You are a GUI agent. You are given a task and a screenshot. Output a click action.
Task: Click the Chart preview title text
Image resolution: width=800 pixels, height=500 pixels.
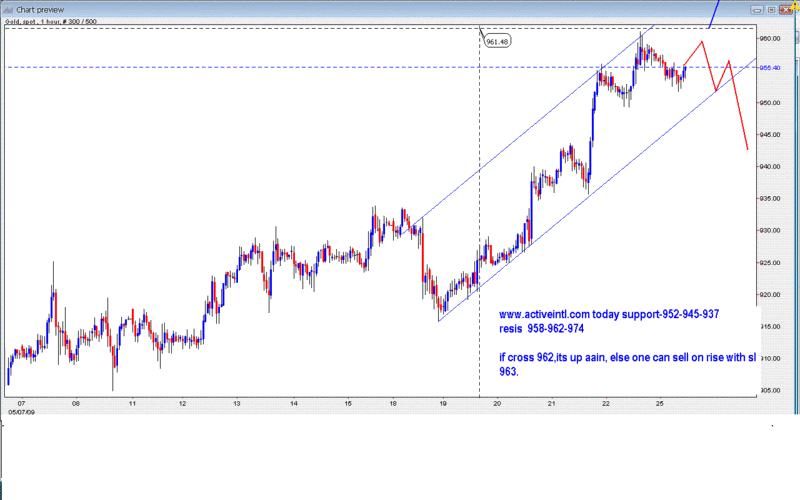tap(40, 10)
